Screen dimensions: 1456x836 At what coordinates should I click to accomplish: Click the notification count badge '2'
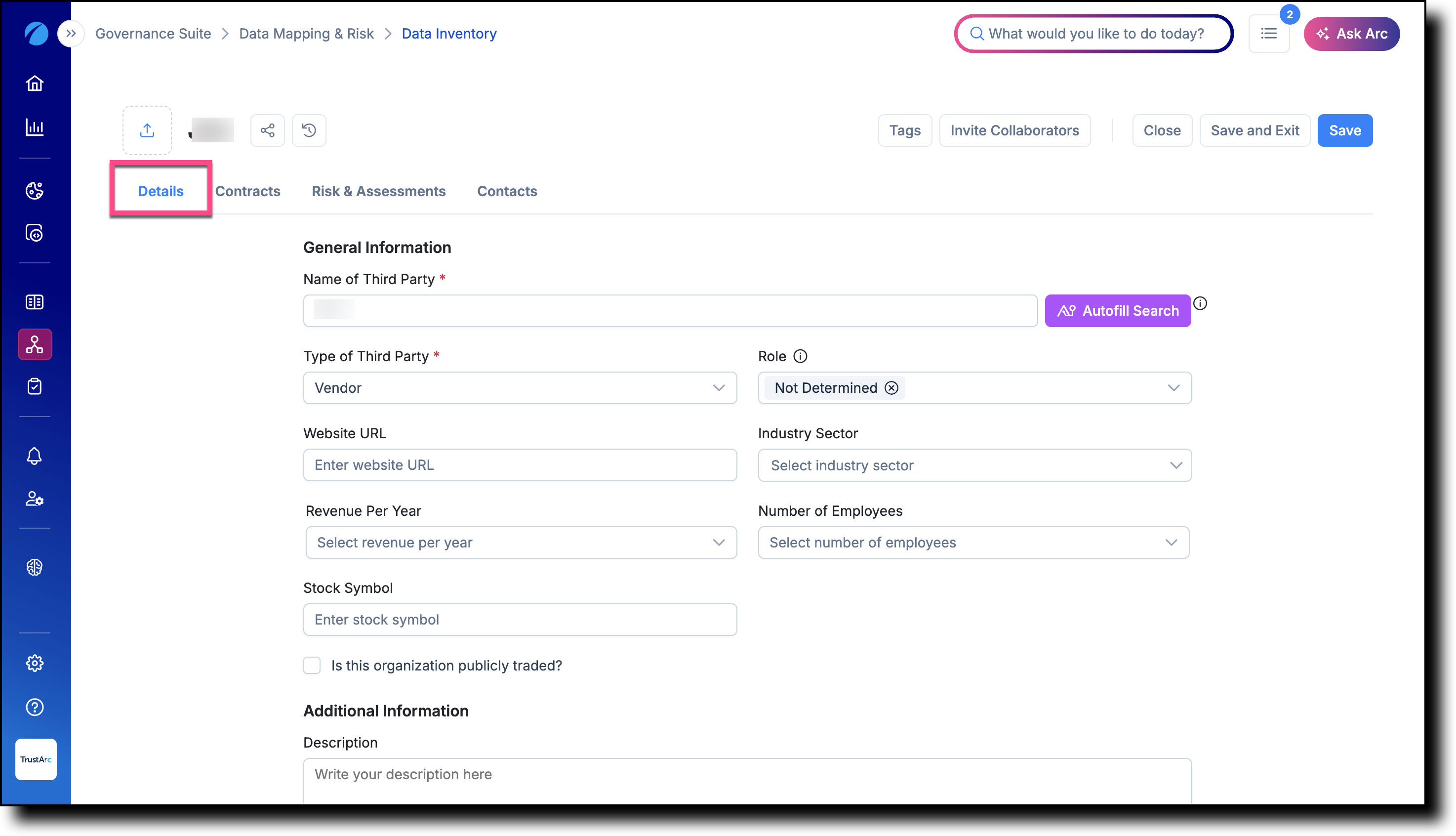tap(1289, 15)
